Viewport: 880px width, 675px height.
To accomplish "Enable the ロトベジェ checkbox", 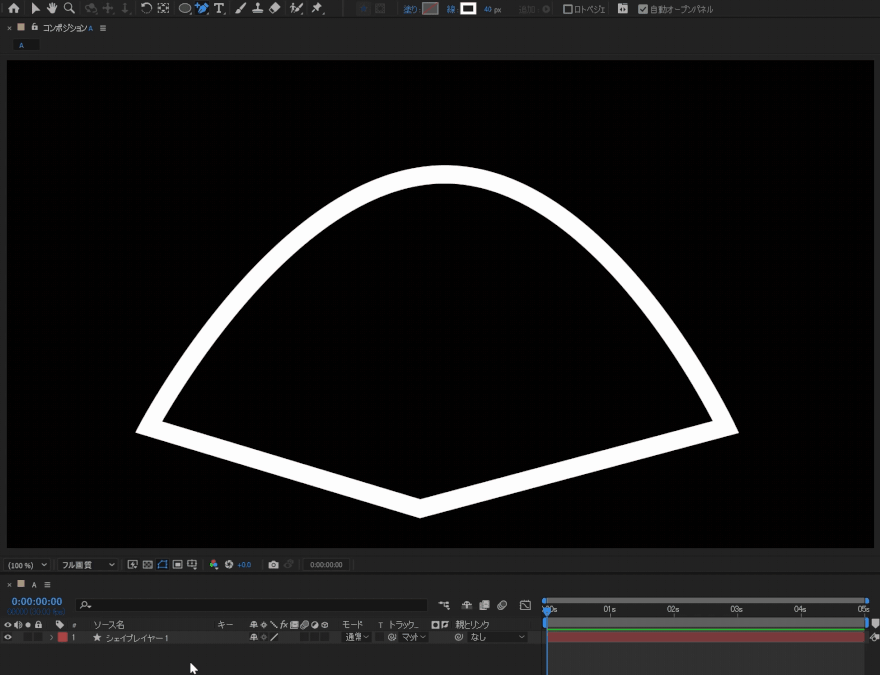I will tap(568, 9).
